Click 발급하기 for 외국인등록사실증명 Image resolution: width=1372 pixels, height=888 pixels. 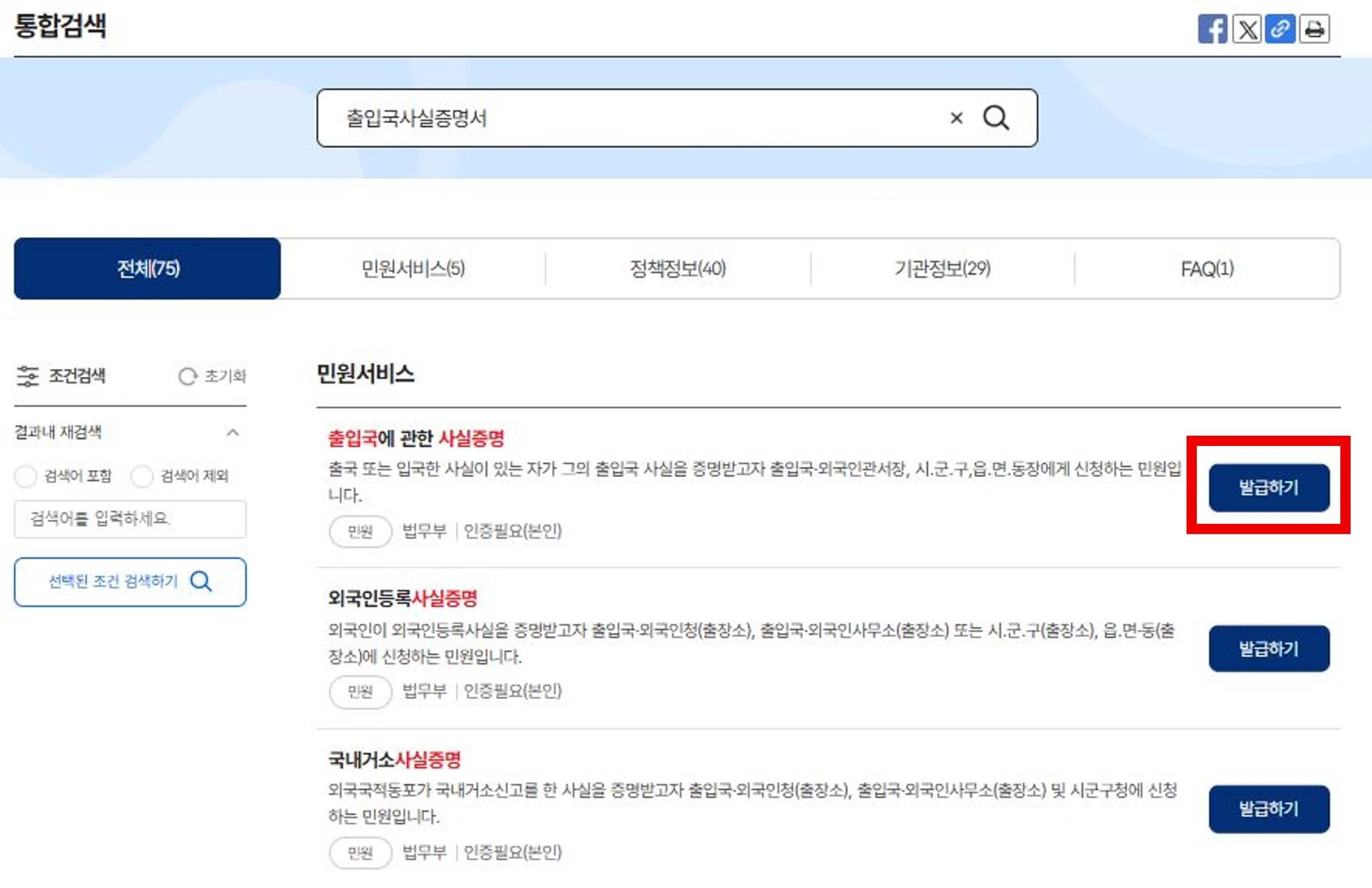[x=1269, y=648]
